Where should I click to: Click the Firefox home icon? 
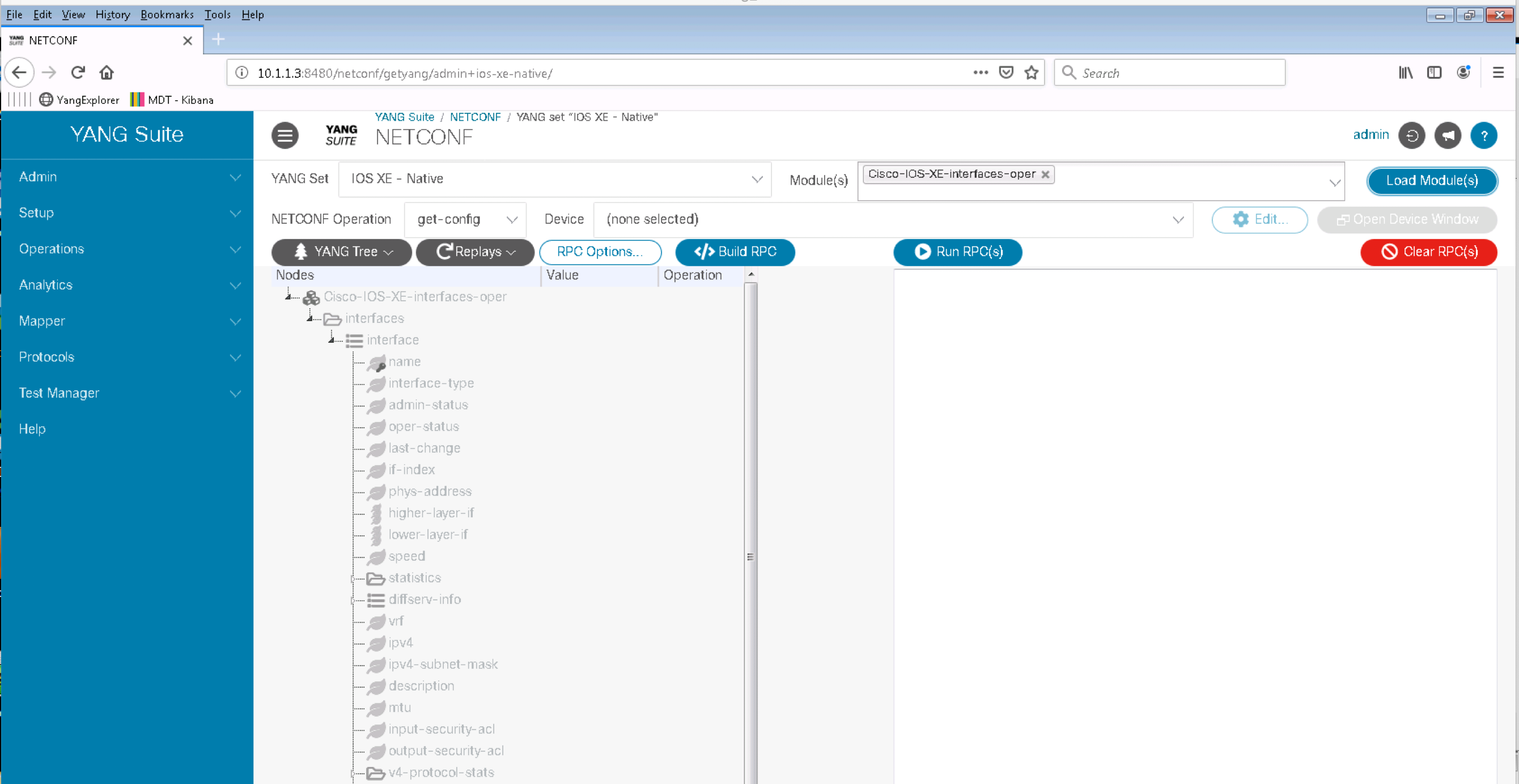106,73
